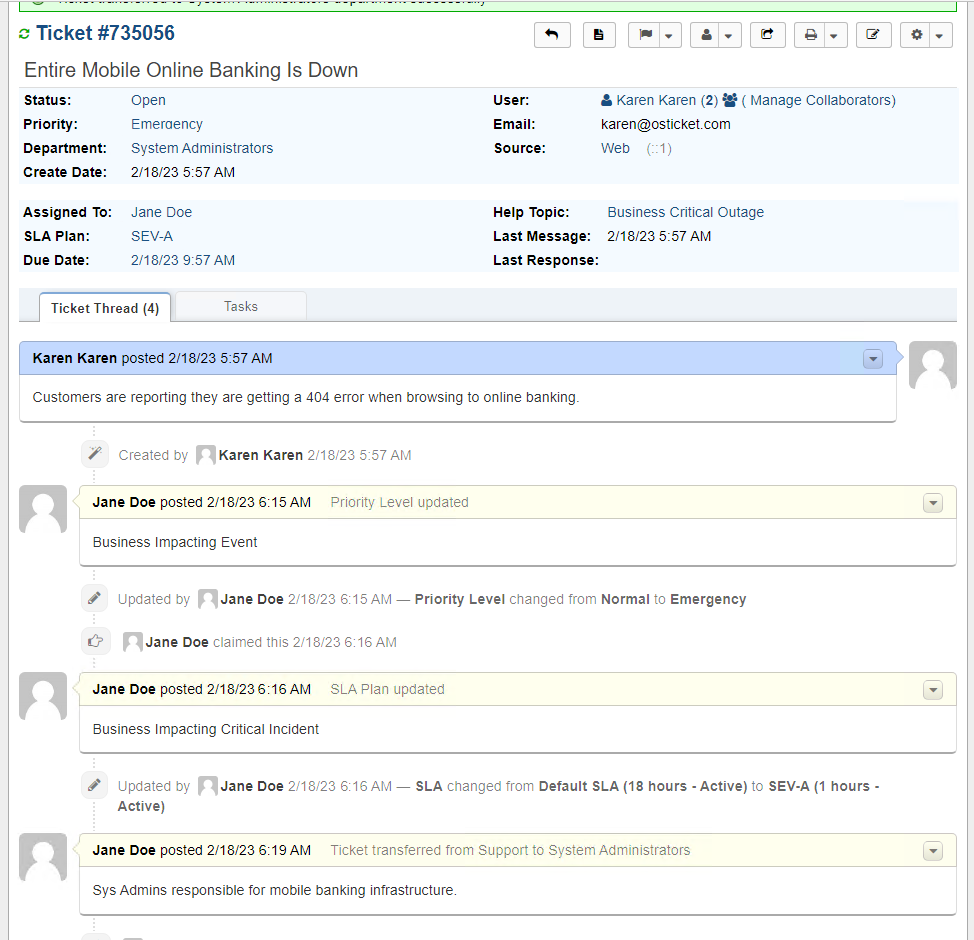
Task: Select the edit ticket pencil icon
Action: pyautogui.click(x=873, y=34)
